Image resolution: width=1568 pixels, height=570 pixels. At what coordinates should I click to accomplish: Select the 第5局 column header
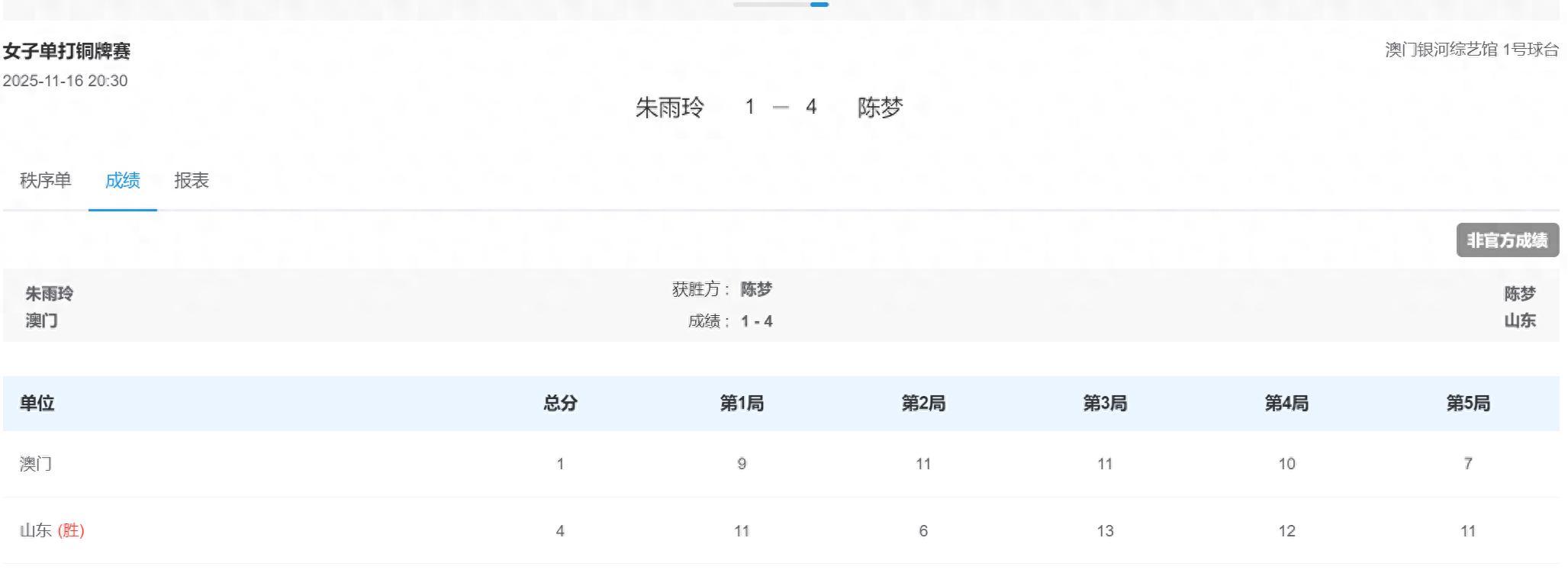click(1468, 403)
